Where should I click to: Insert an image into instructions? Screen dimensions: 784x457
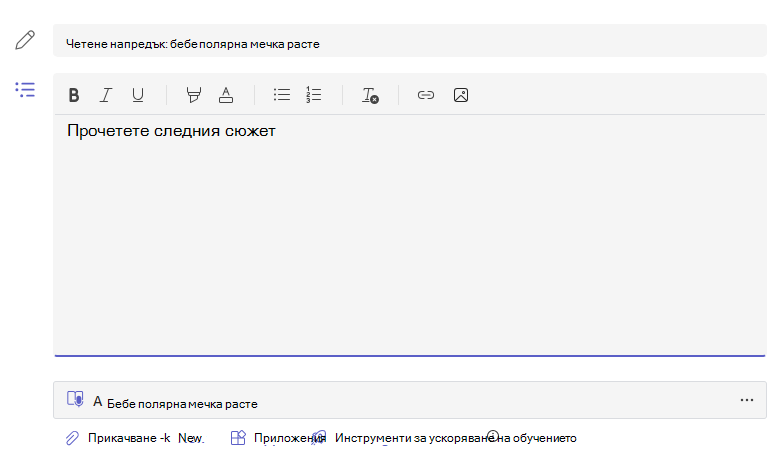click(x=461, y=95)
